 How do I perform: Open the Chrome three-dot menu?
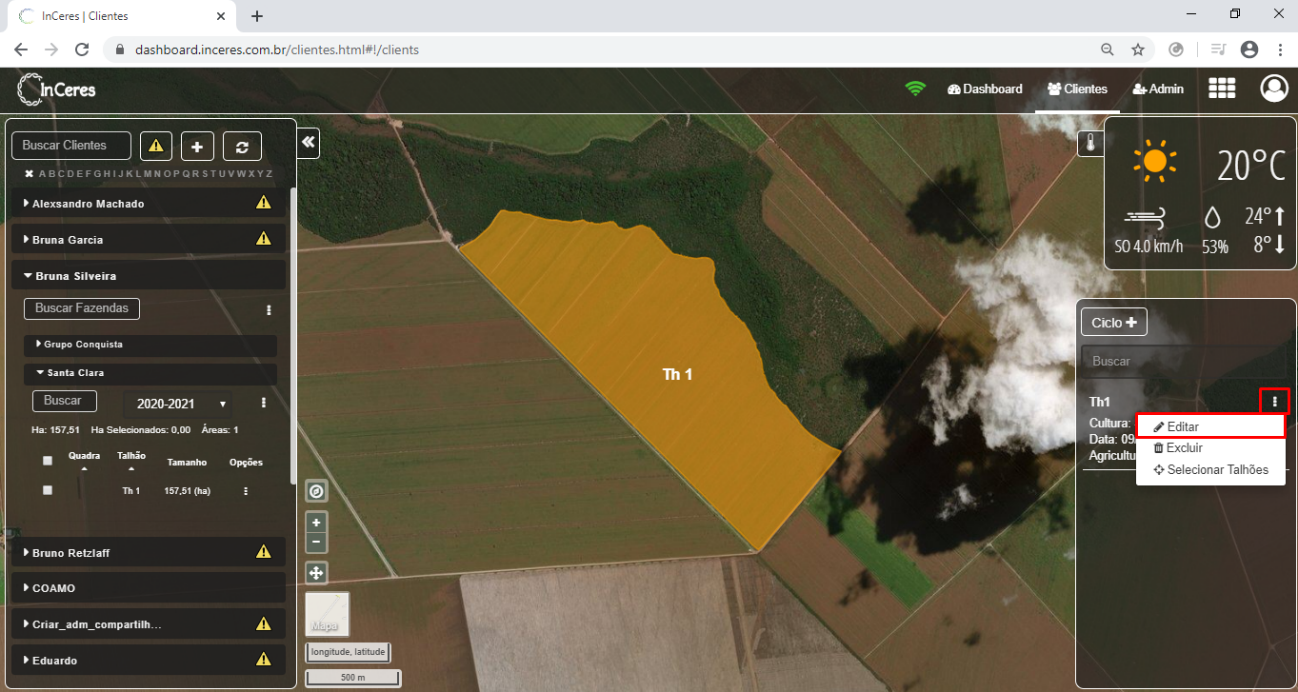click(1280, 49)
